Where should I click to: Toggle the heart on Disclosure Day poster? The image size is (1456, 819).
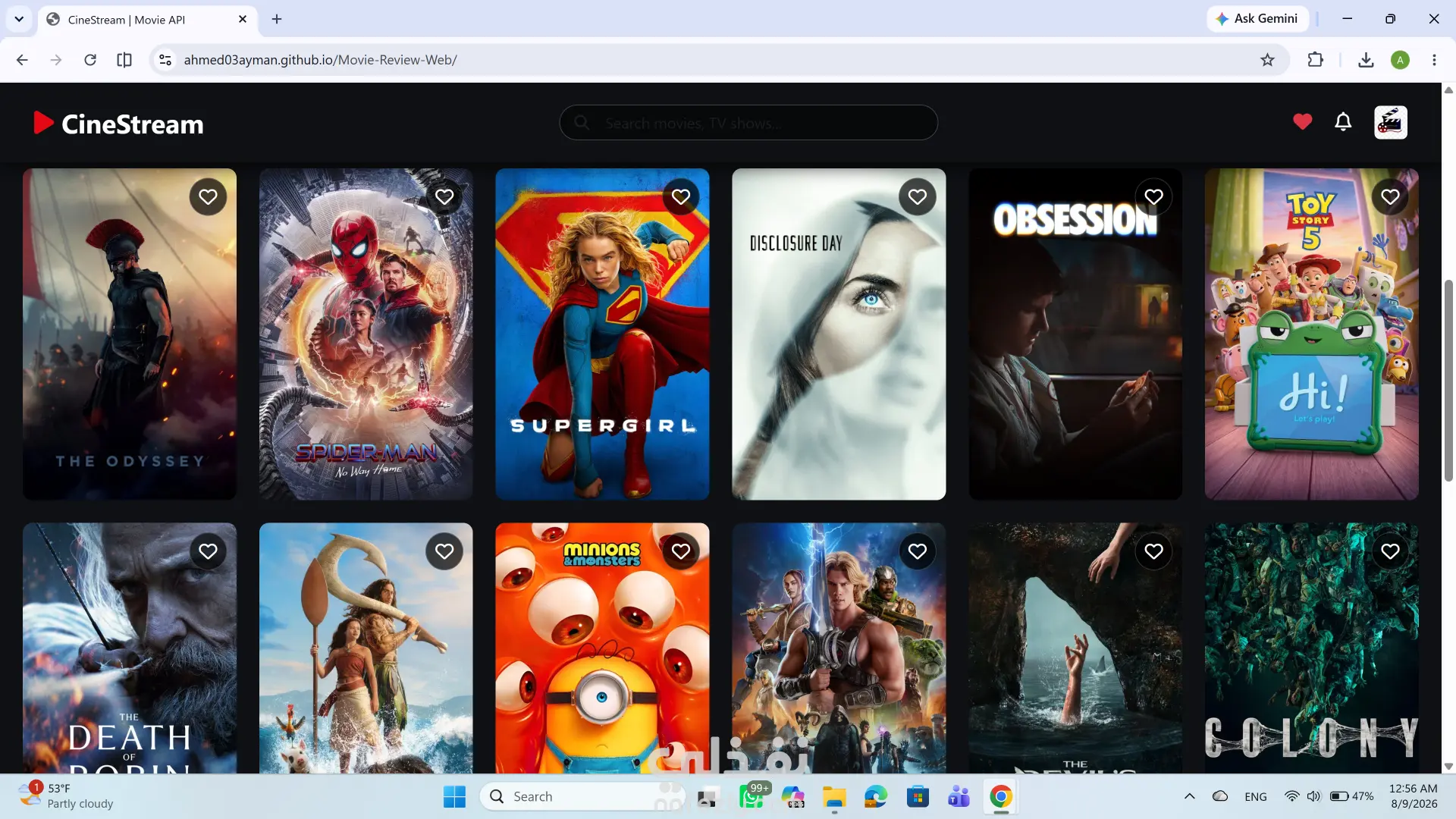(918, 197)
